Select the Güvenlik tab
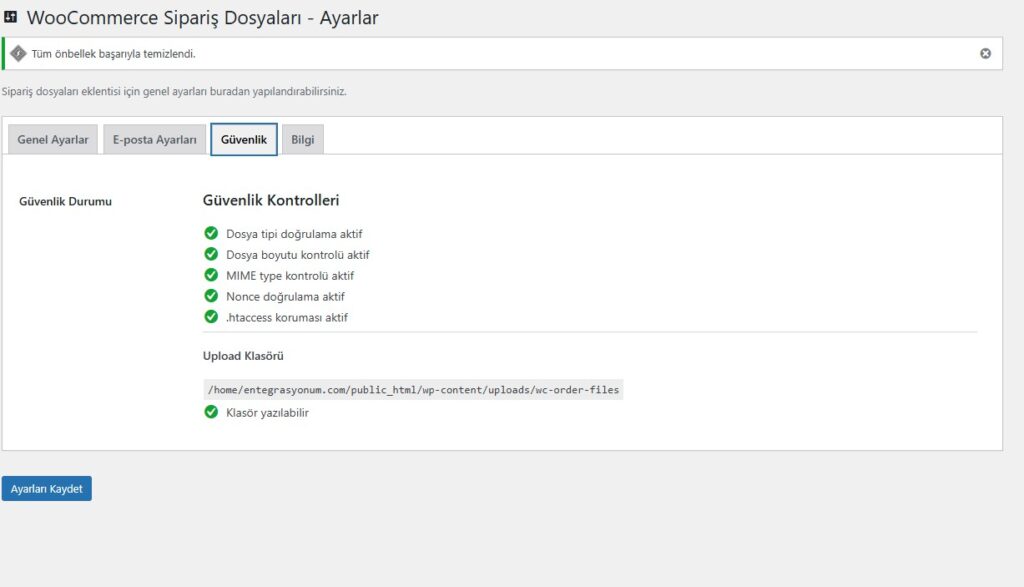 [x=243, y=139]
